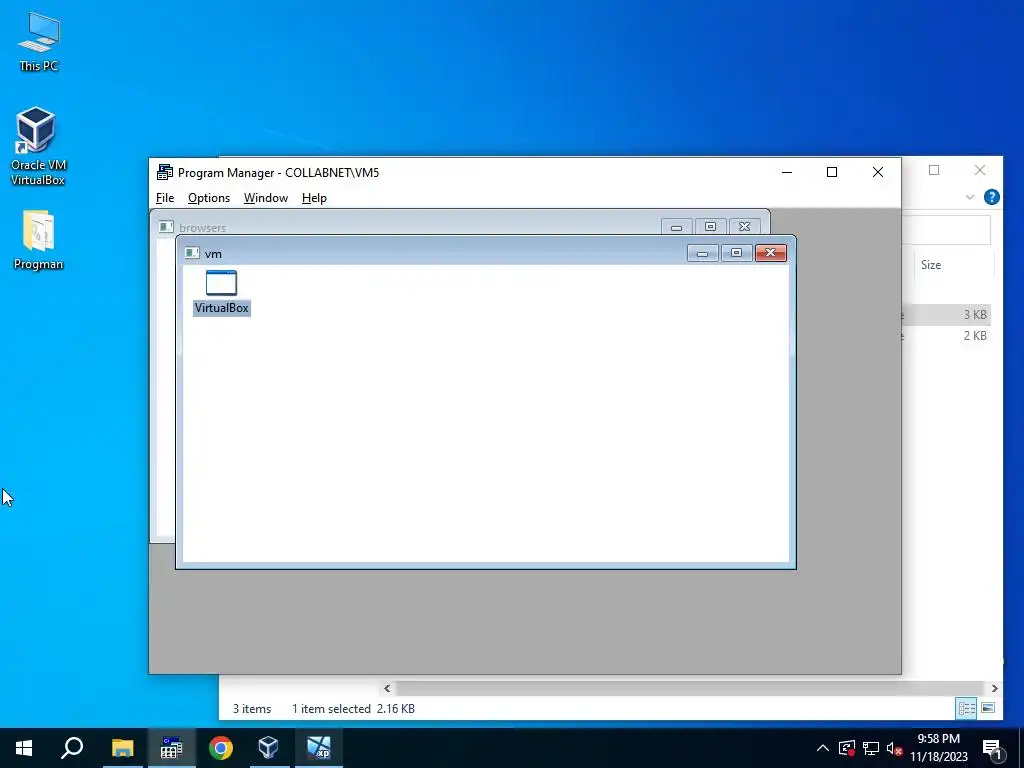This screenshot has height=768, width=1024.
Task: Click the File Explorer search box
Action: pos(946,229)
